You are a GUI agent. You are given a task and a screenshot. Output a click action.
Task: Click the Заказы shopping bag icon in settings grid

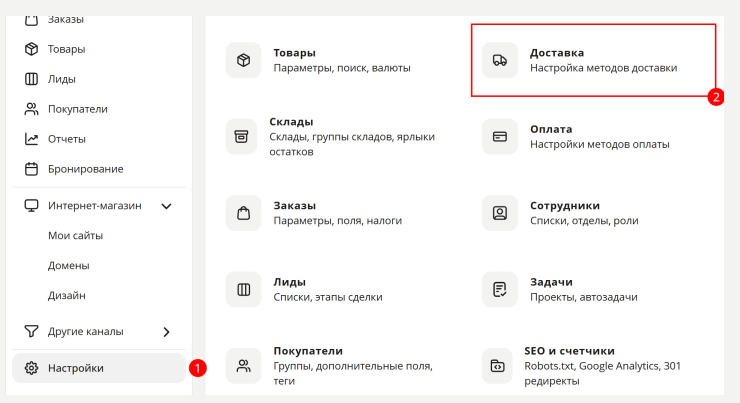(244, 213)
